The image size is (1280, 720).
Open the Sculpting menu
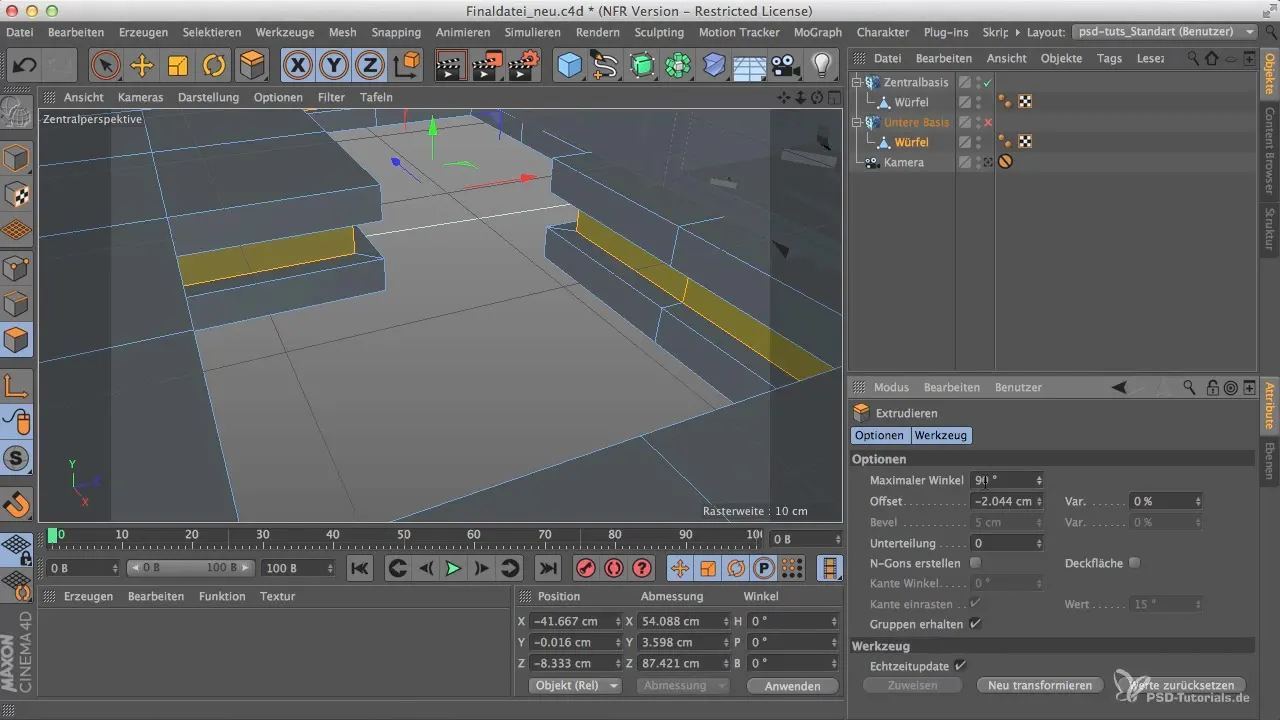[659, 32]
